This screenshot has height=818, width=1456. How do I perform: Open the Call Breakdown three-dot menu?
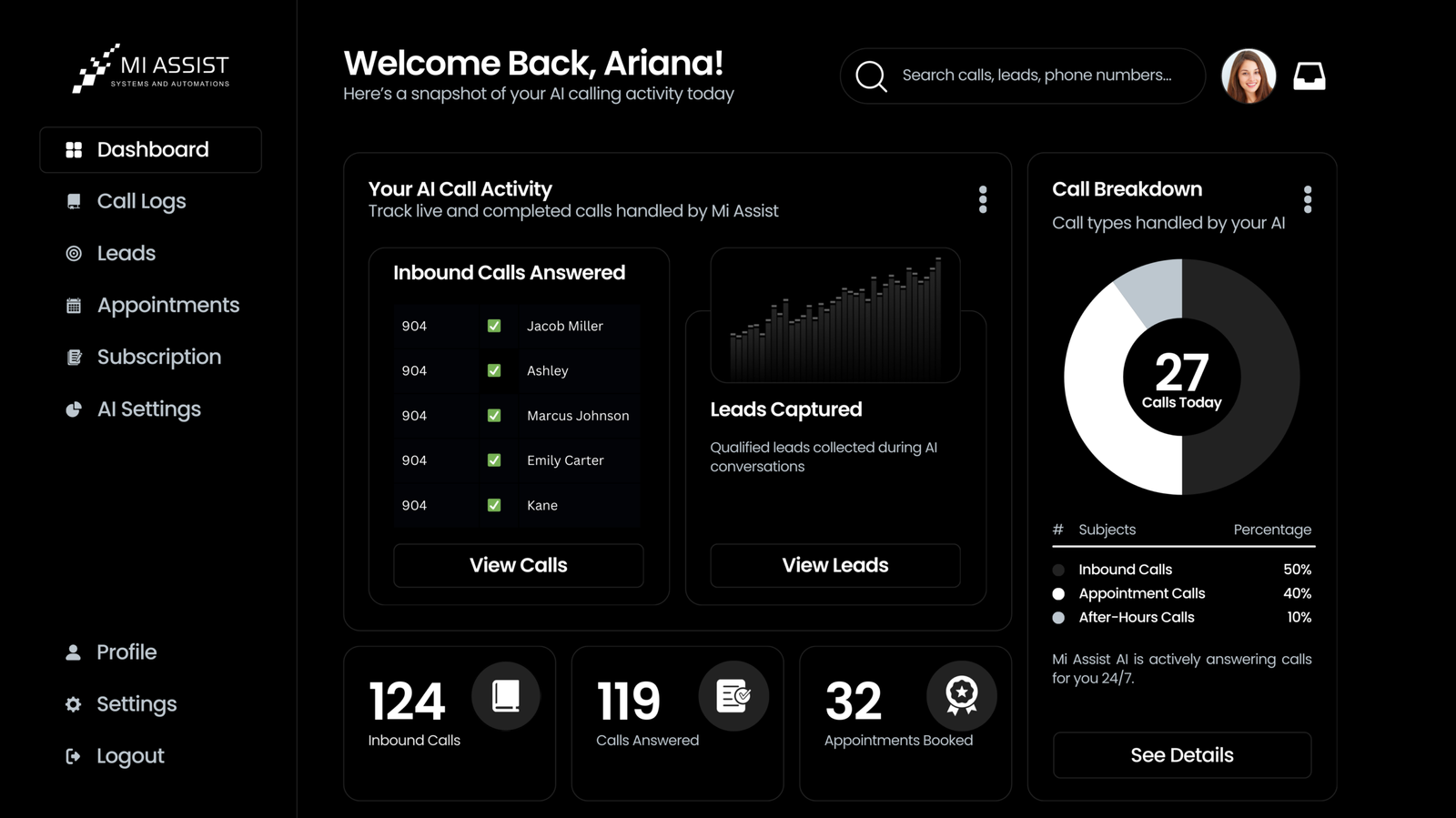pyautogui.click(x=1308, y=199)
